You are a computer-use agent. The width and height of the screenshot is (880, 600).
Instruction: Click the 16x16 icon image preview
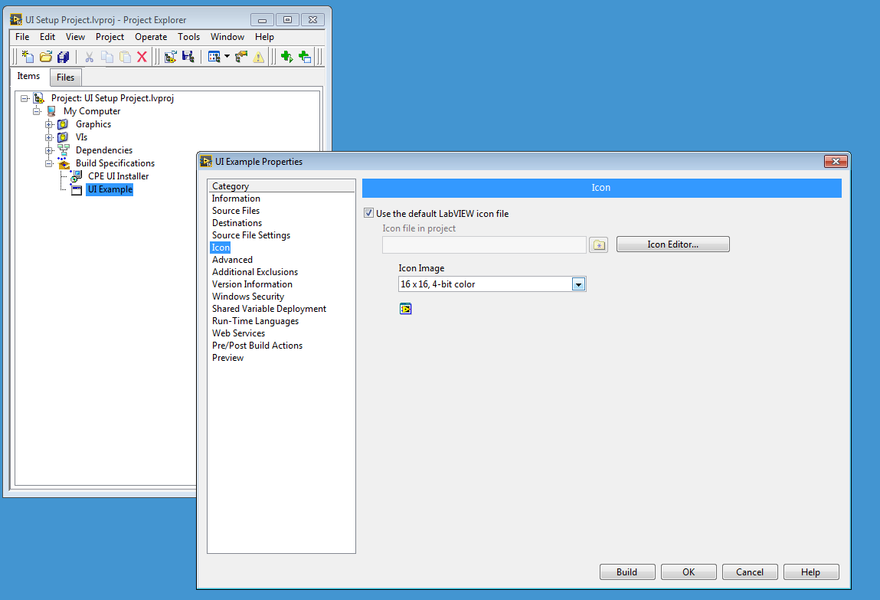[x=405, y=309]
